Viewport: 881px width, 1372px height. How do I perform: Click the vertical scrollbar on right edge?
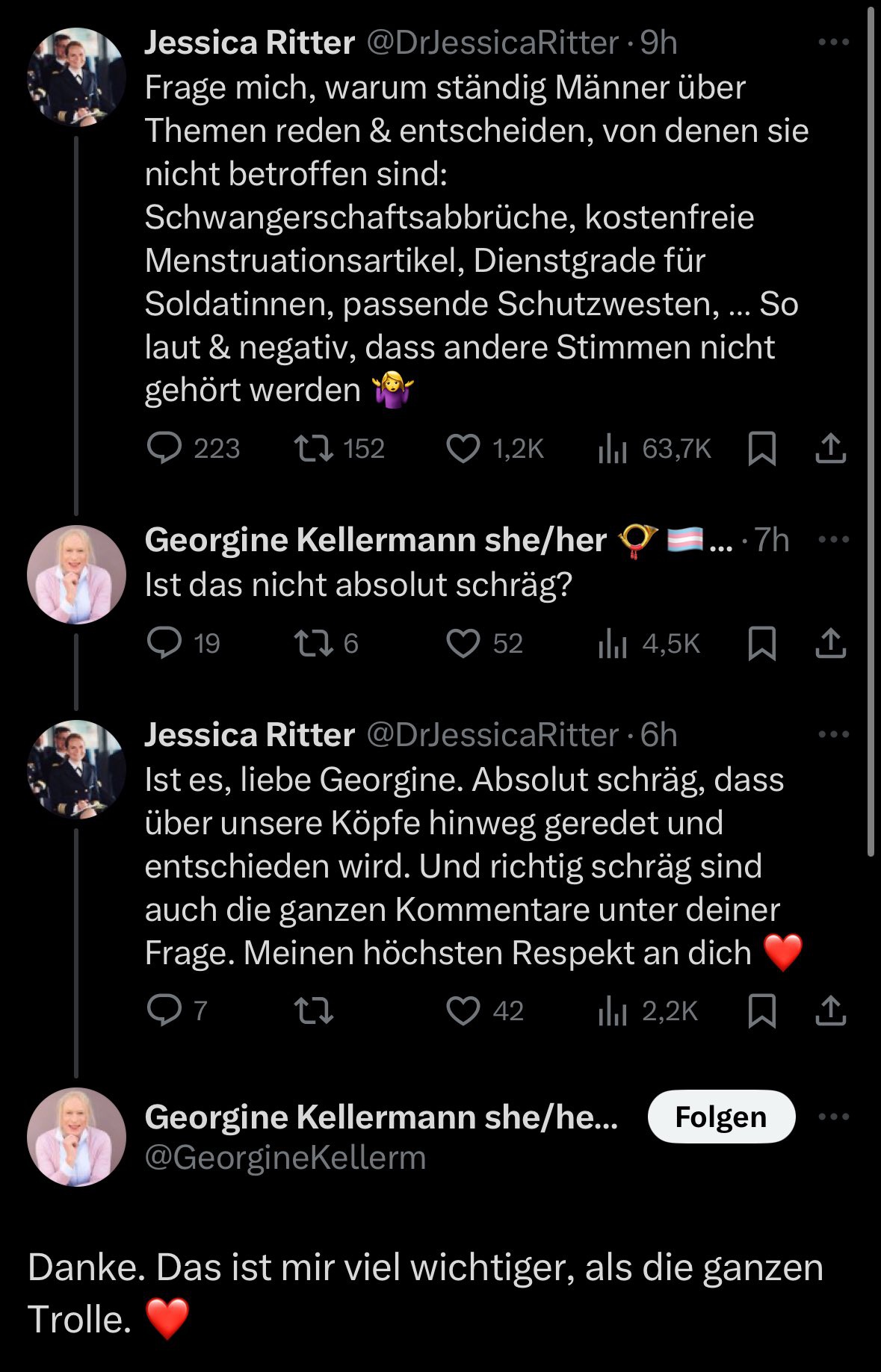(870, 433)
